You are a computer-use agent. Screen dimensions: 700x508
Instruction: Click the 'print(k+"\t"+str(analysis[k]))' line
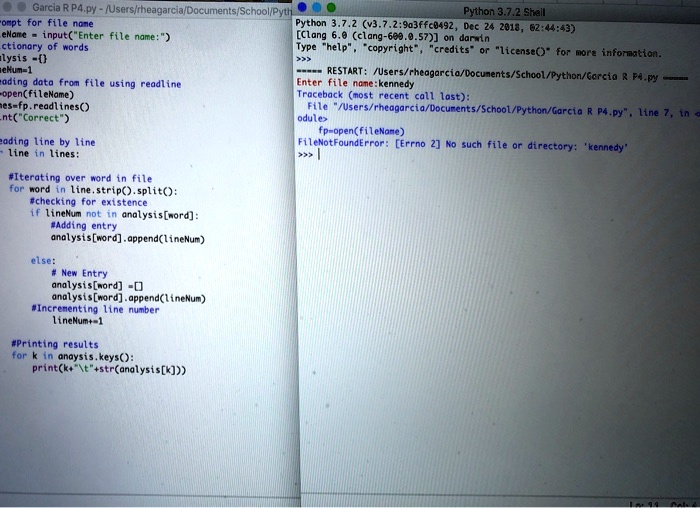tap(109, 369)
